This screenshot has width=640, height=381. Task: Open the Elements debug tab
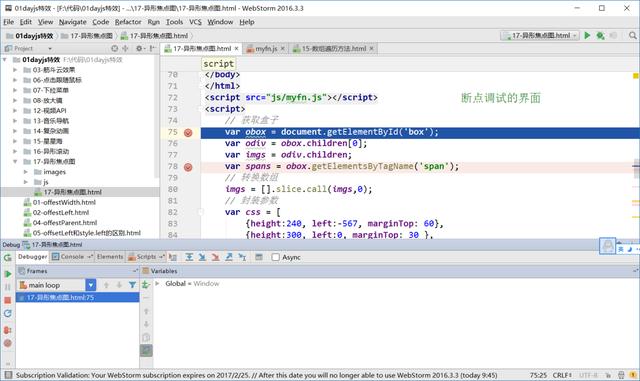[x=110, y=256]
